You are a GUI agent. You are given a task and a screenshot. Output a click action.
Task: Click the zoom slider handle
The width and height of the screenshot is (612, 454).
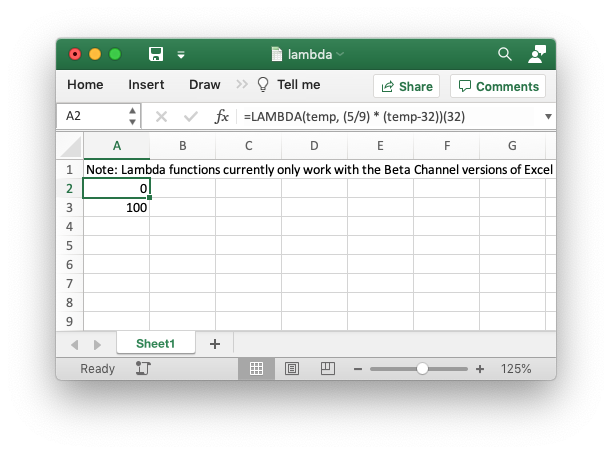[422, 369]
